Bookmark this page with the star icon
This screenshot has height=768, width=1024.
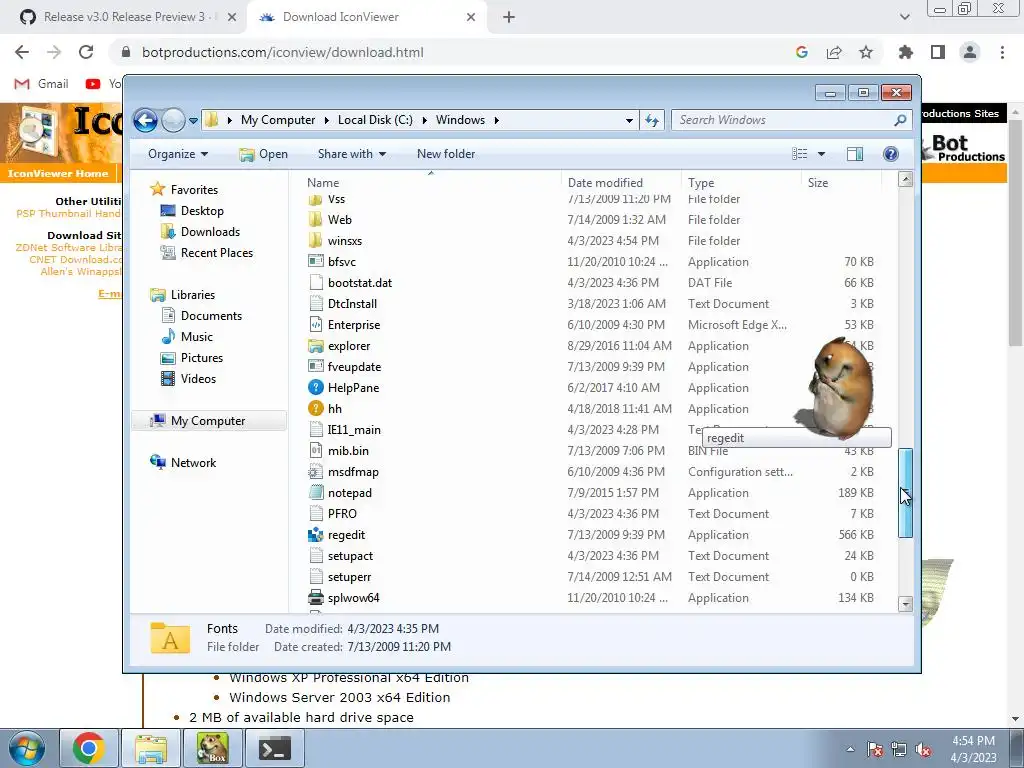[866, 52]
